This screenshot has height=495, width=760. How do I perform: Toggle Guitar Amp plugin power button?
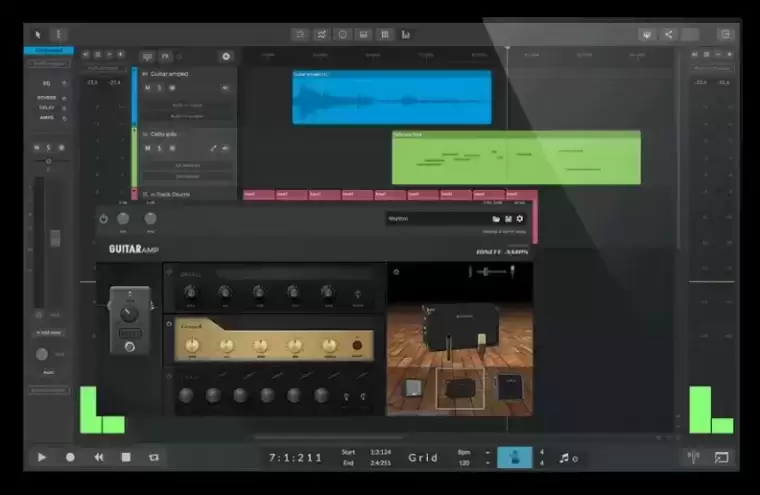(x=103, y=219)
